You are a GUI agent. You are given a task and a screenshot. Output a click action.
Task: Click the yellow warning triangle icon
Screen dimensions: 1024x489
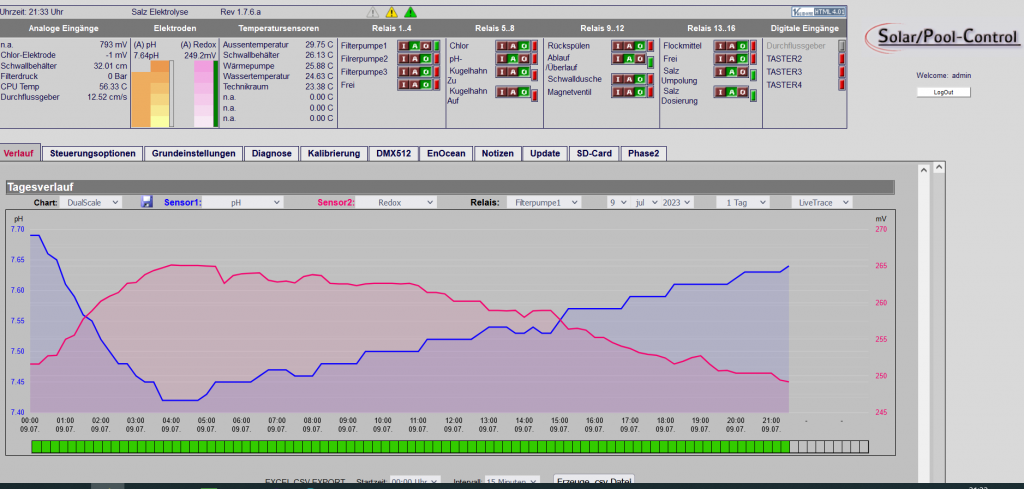391,12
